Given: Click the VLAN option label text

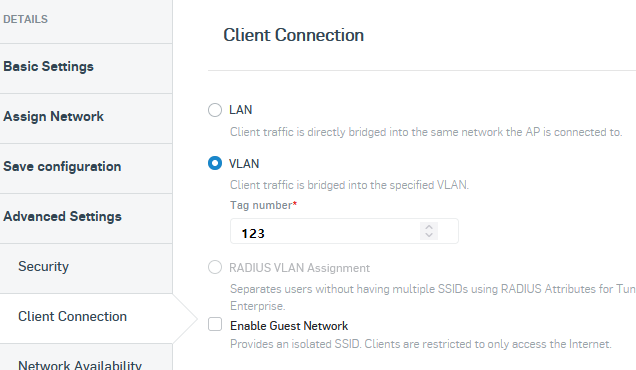Looking at the screenshot, I should (x=244, y=164).
